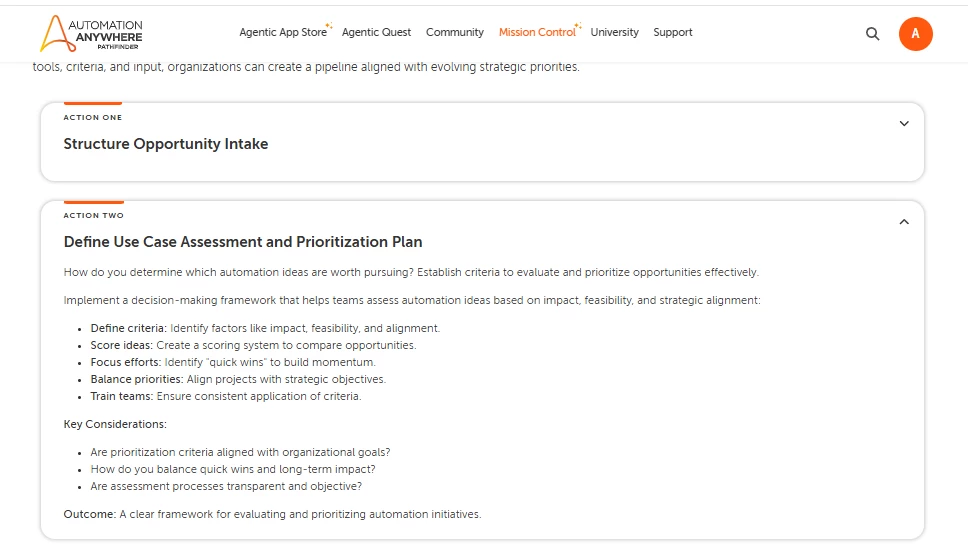The width and height of the screenshot is (968, 548).
Task: Click the sparkle icon beside Agentic App Store
Action: 329,25
